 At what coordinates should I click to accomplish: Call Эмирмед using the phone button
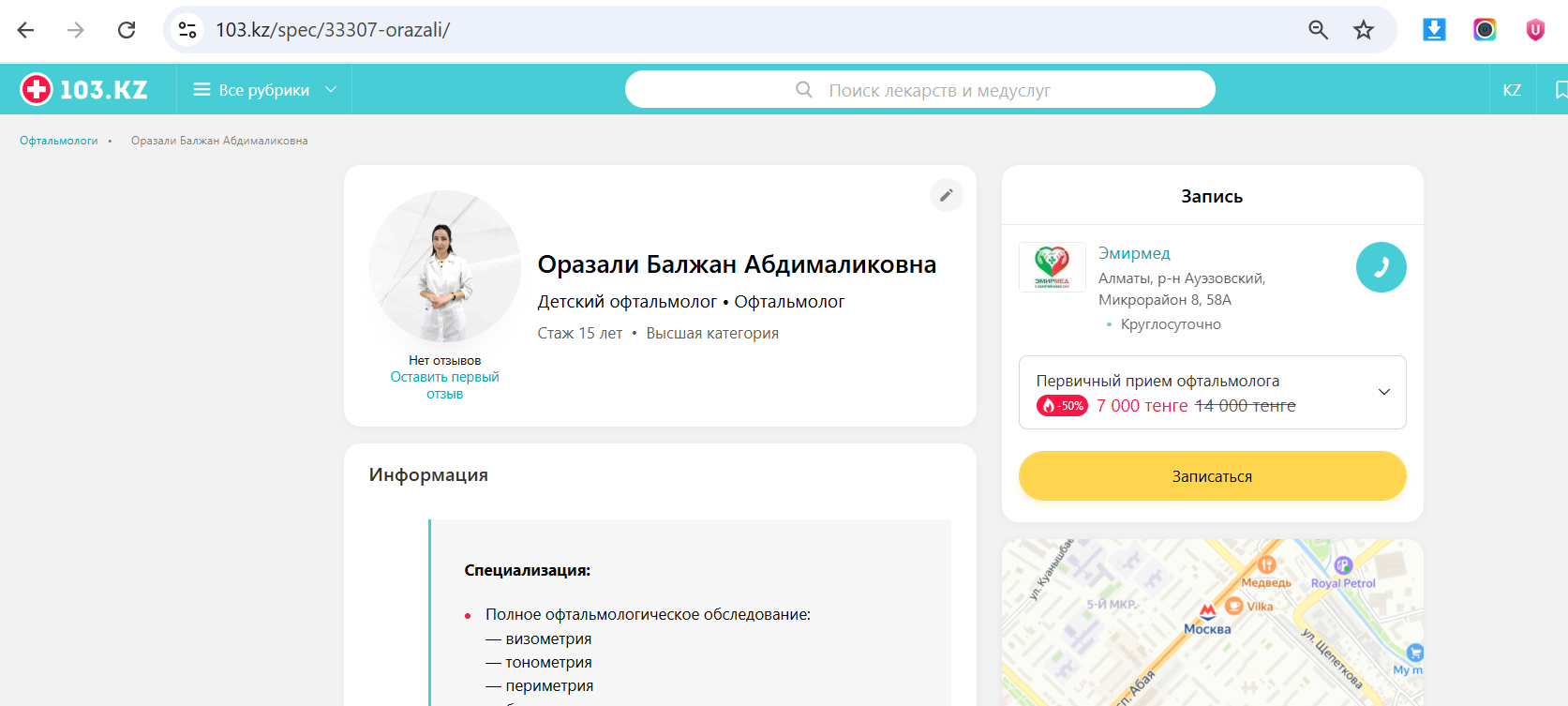[x=1381, y=267]
